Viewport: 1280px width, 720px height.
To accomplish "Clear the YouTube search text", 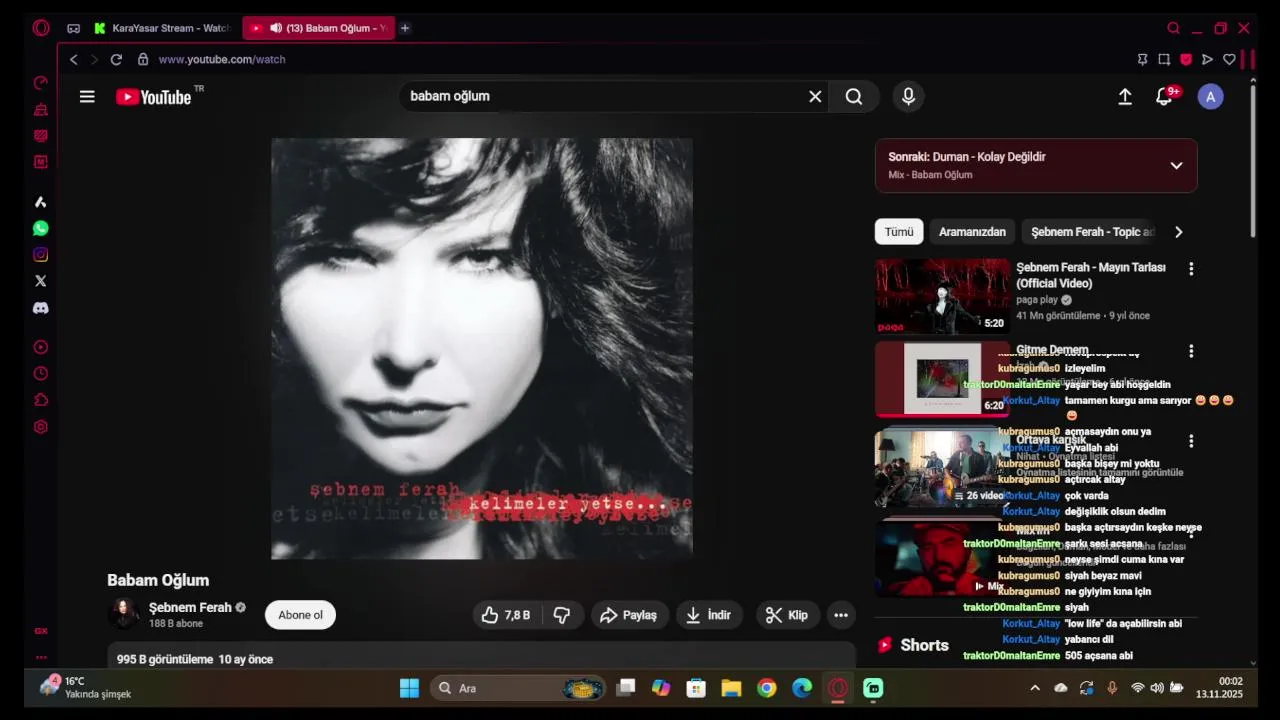I will pyautogui.click(x=815, y=97).
